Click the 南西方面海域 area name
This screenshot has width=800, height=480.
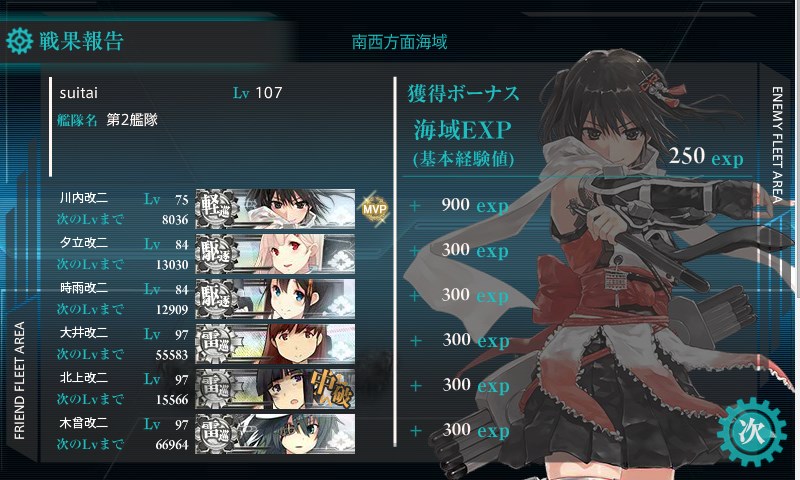coord(399,42)
